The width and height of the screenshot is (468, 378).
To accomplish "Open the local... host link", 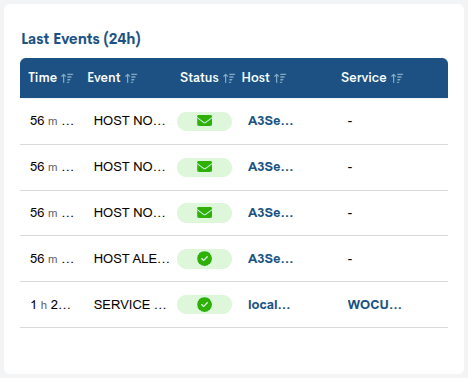I will (x=269, y=304).
